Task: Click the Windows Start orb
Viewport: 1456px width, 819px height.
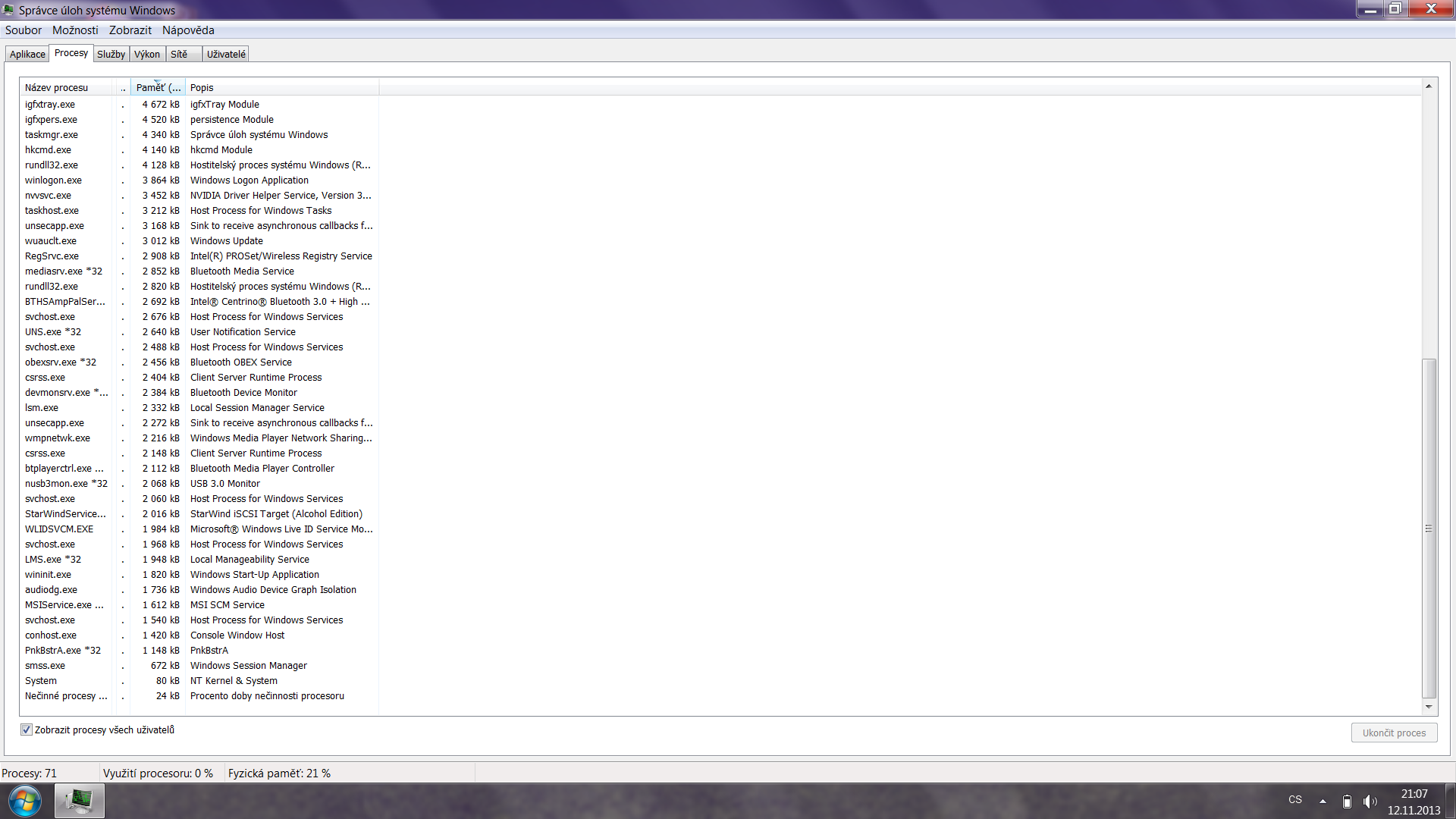Action: point(24,801)
